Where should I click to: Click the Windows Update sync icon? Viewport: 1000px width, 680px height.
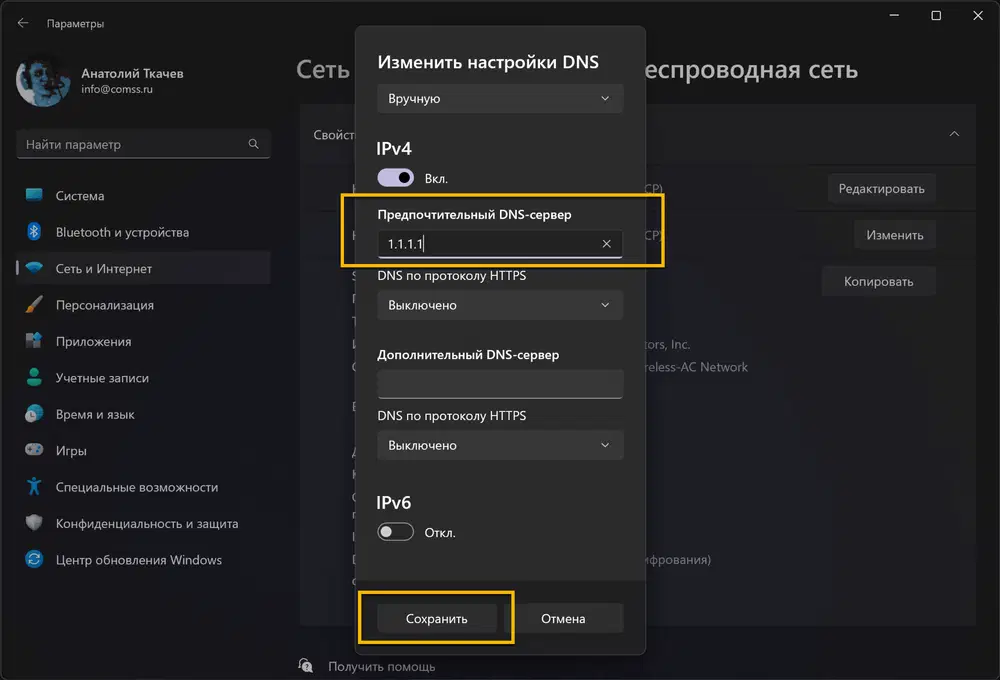pyautogui.click(x=35, y=560)
